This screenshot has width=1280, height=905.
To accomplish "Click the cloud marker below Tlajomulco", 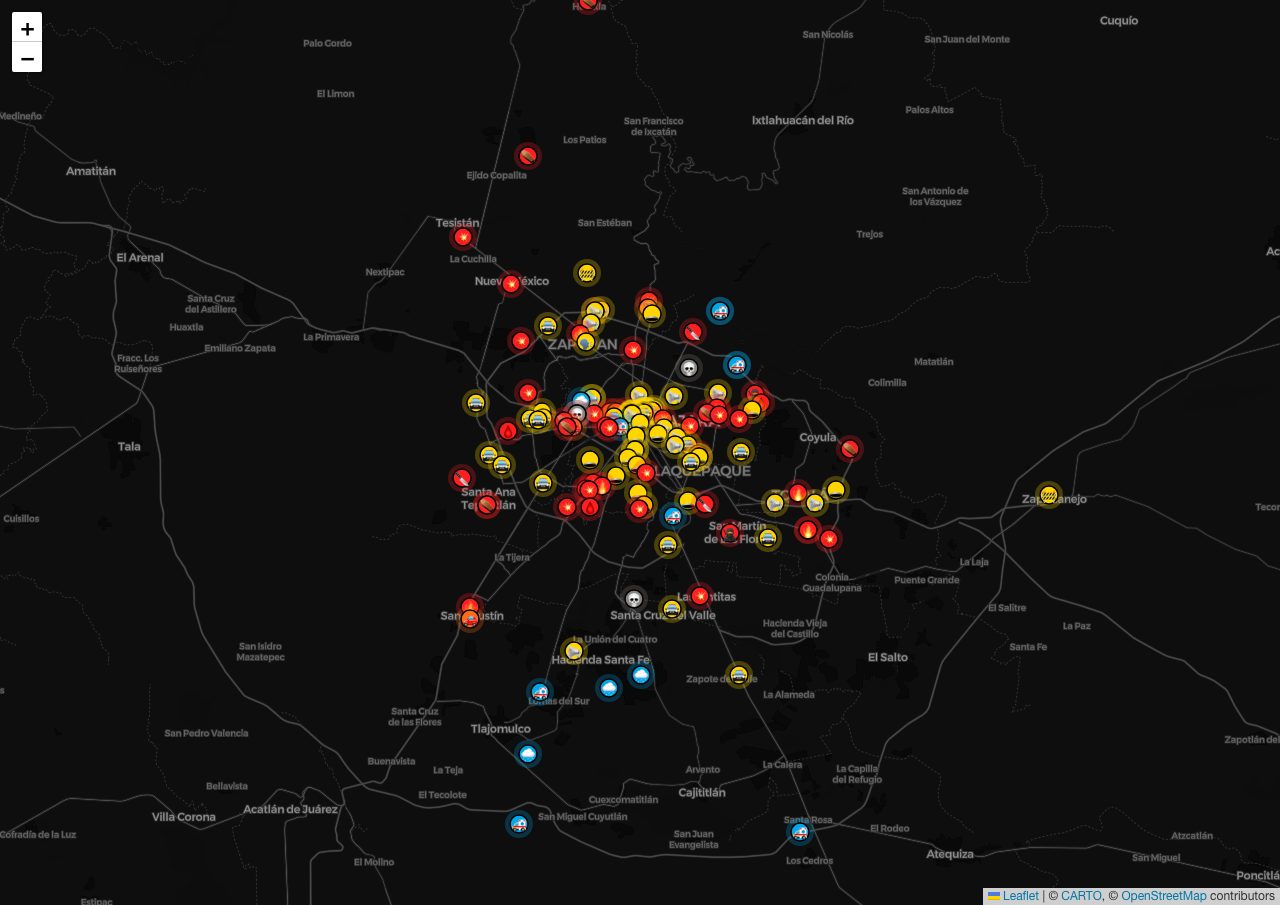I will pos(528,754).
